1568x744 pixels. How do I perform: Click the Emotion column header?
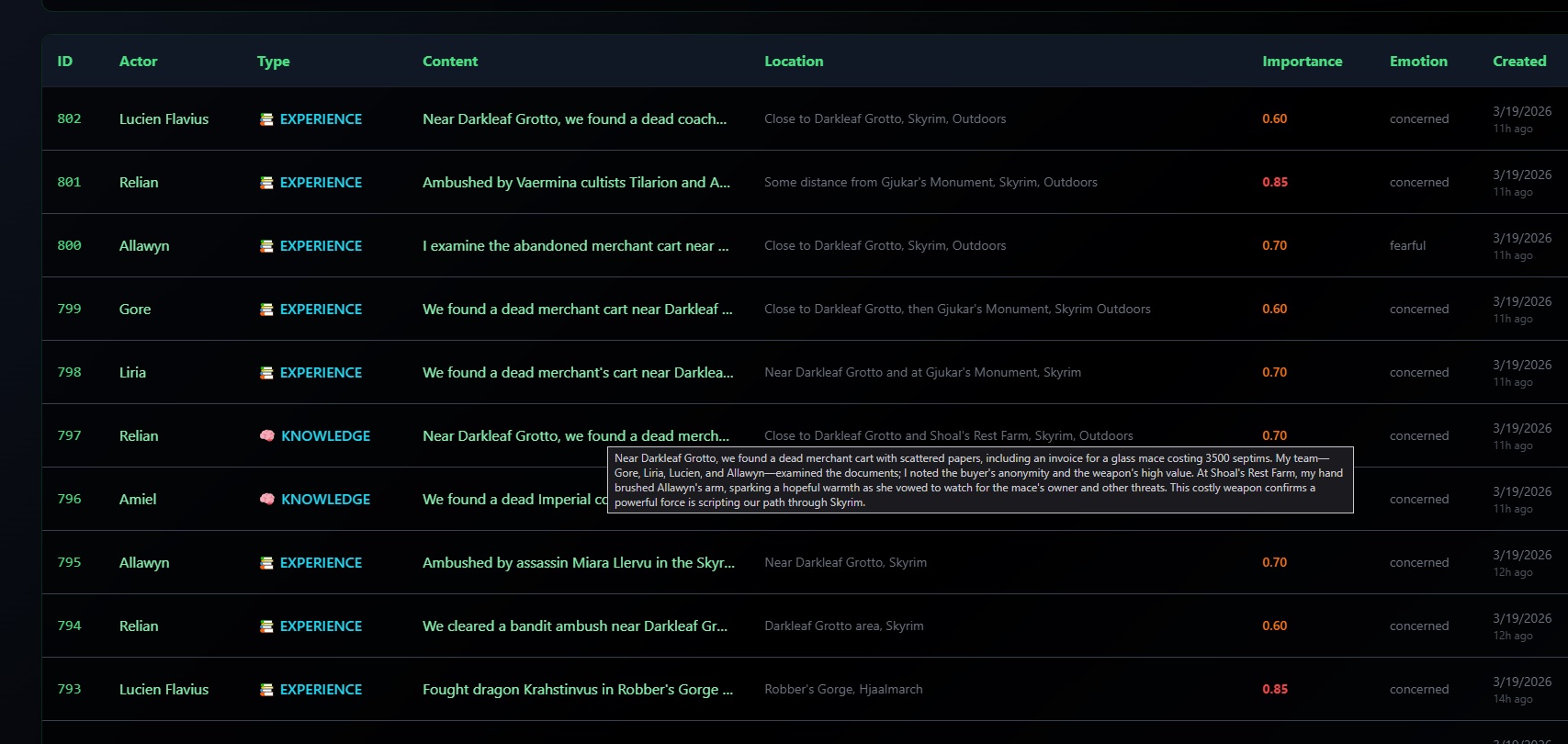[x=1418, y=62]
